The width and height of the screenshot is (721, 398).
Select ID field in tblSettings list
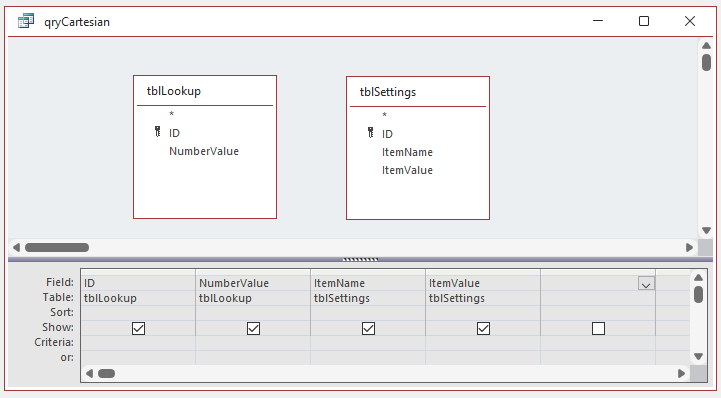[387, 134]
